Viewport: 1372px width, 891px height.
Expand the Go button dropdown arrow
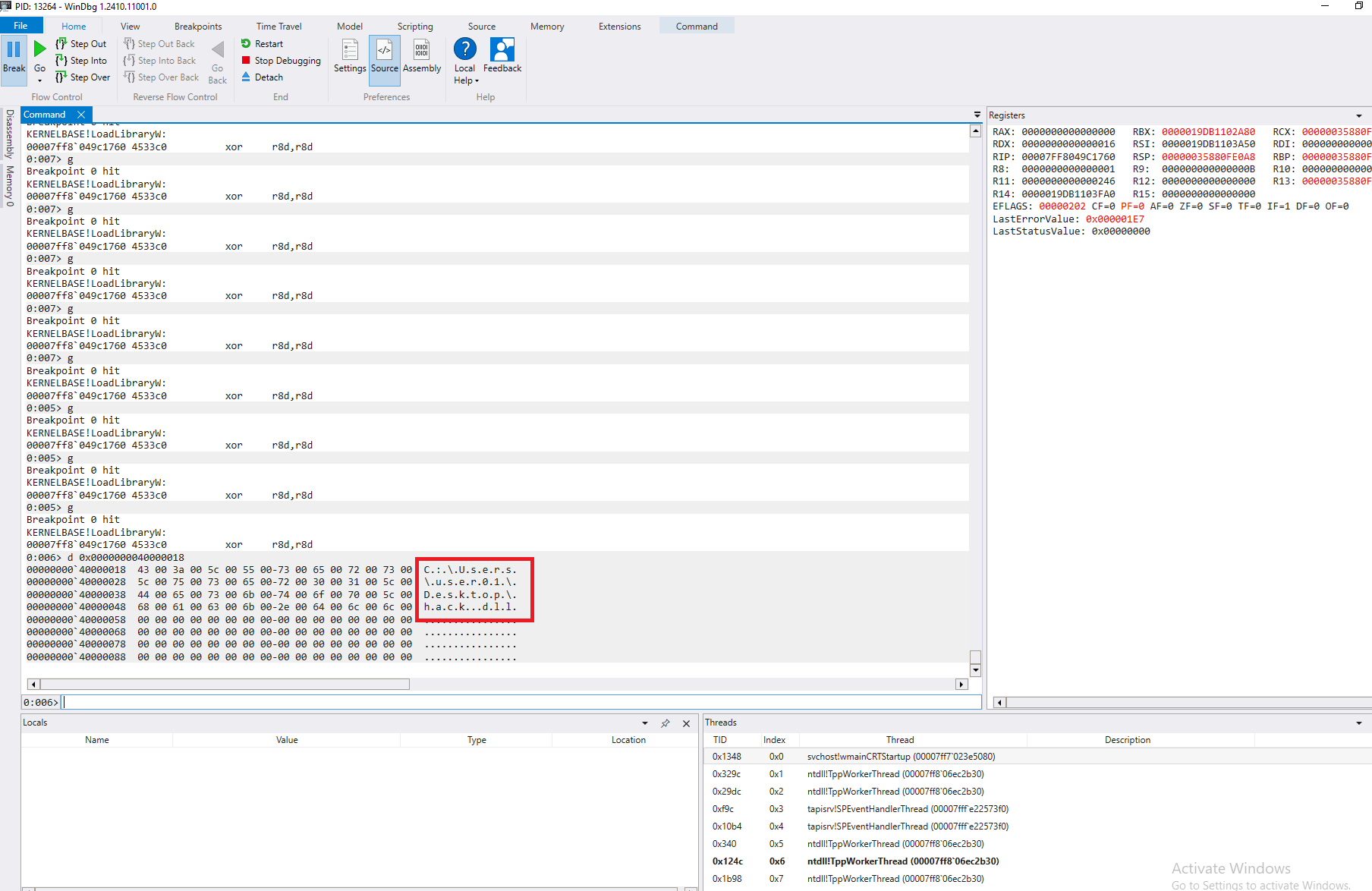coord(39,80)
